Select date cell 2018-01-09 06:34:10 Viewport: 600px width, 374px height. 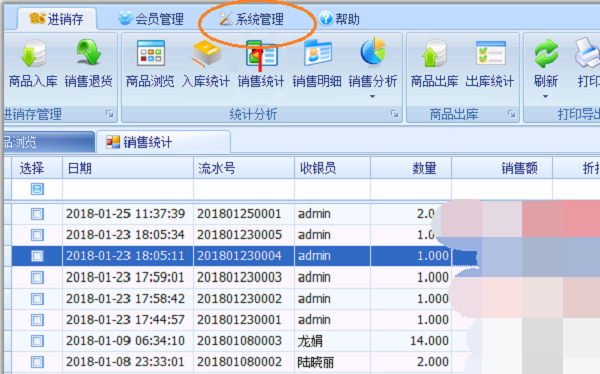click(128, 341)
